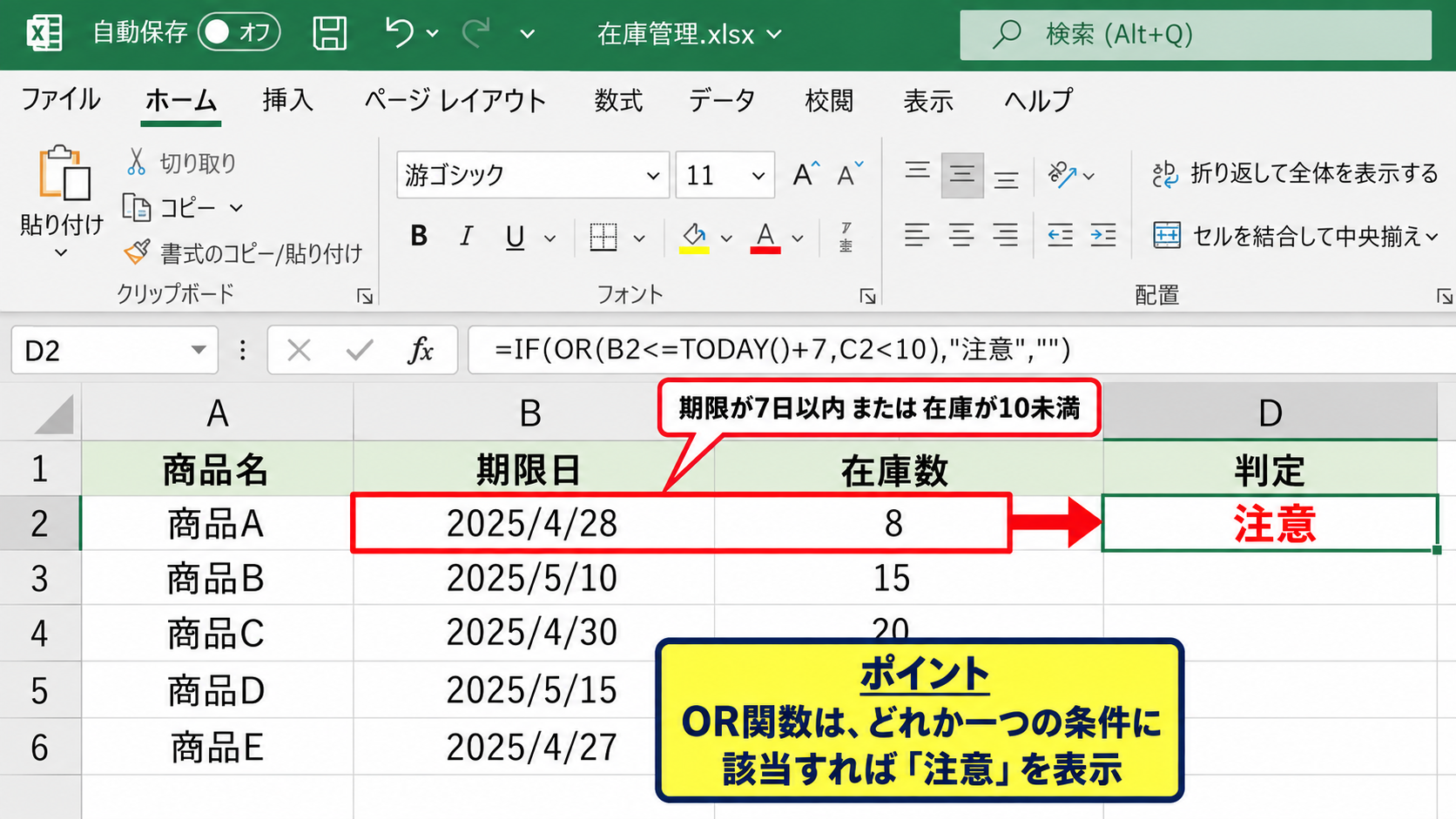Click 切り取り (Cut)

(180, 163)
